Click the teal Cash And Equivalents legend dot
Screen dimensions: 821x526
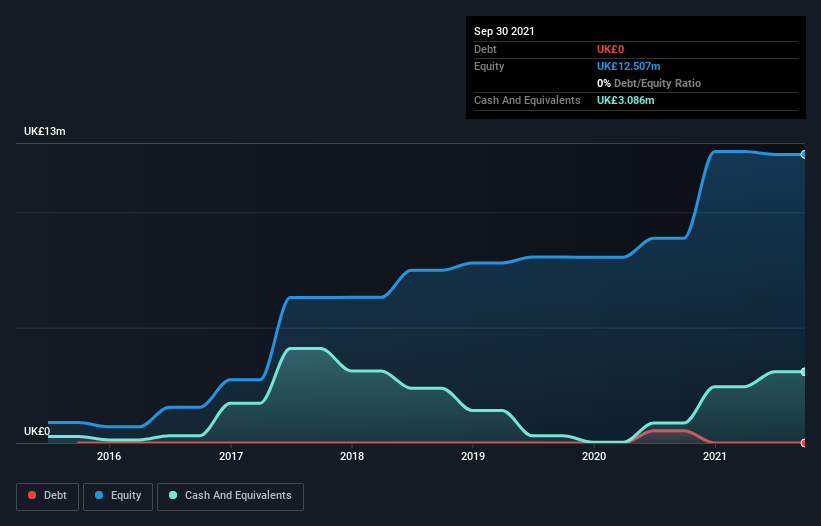tap(173, 495)
